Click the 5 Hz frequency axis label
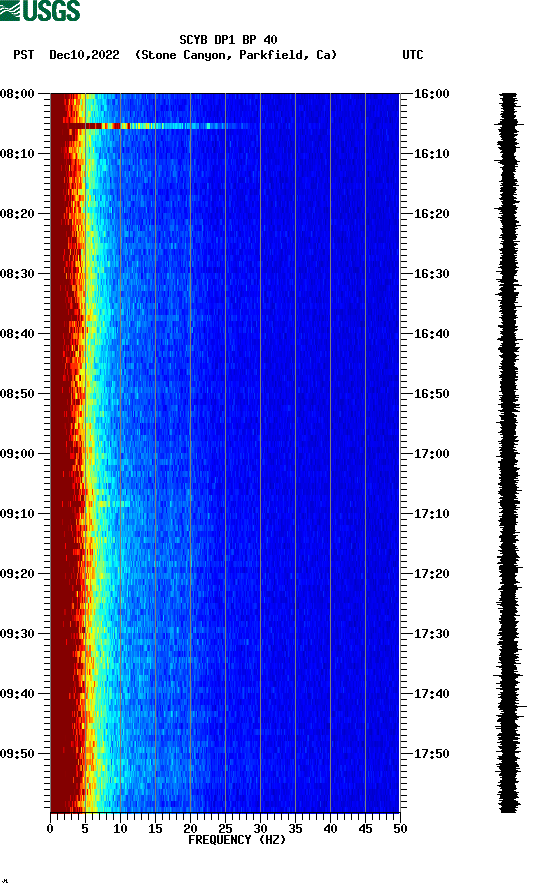552x892 pixels. [85, 829]
